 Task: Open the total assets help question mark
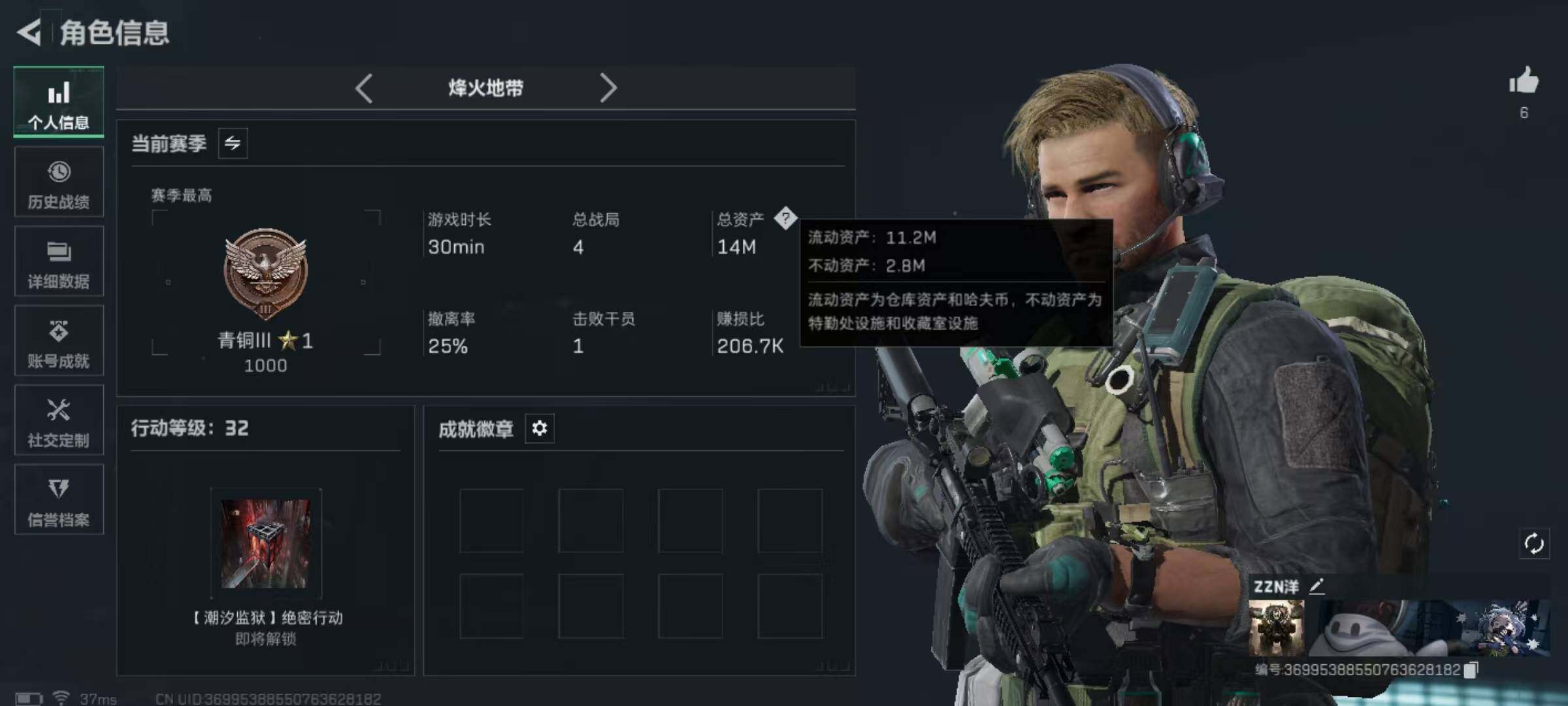click(x=785, y=218)
